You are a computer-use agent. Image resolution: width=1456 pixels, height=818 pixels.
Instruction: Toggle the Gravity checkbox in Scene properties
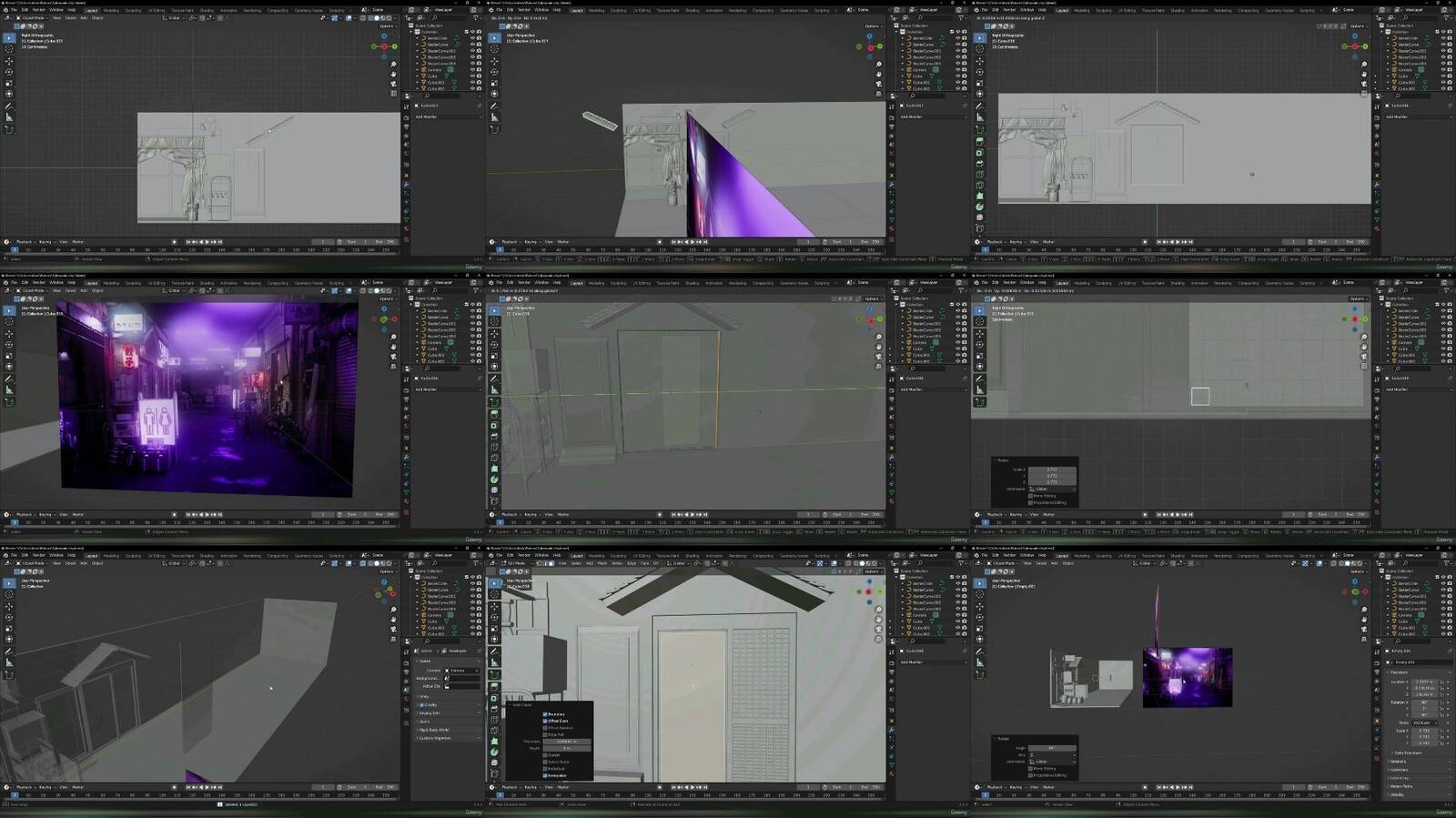pos(423,704)
